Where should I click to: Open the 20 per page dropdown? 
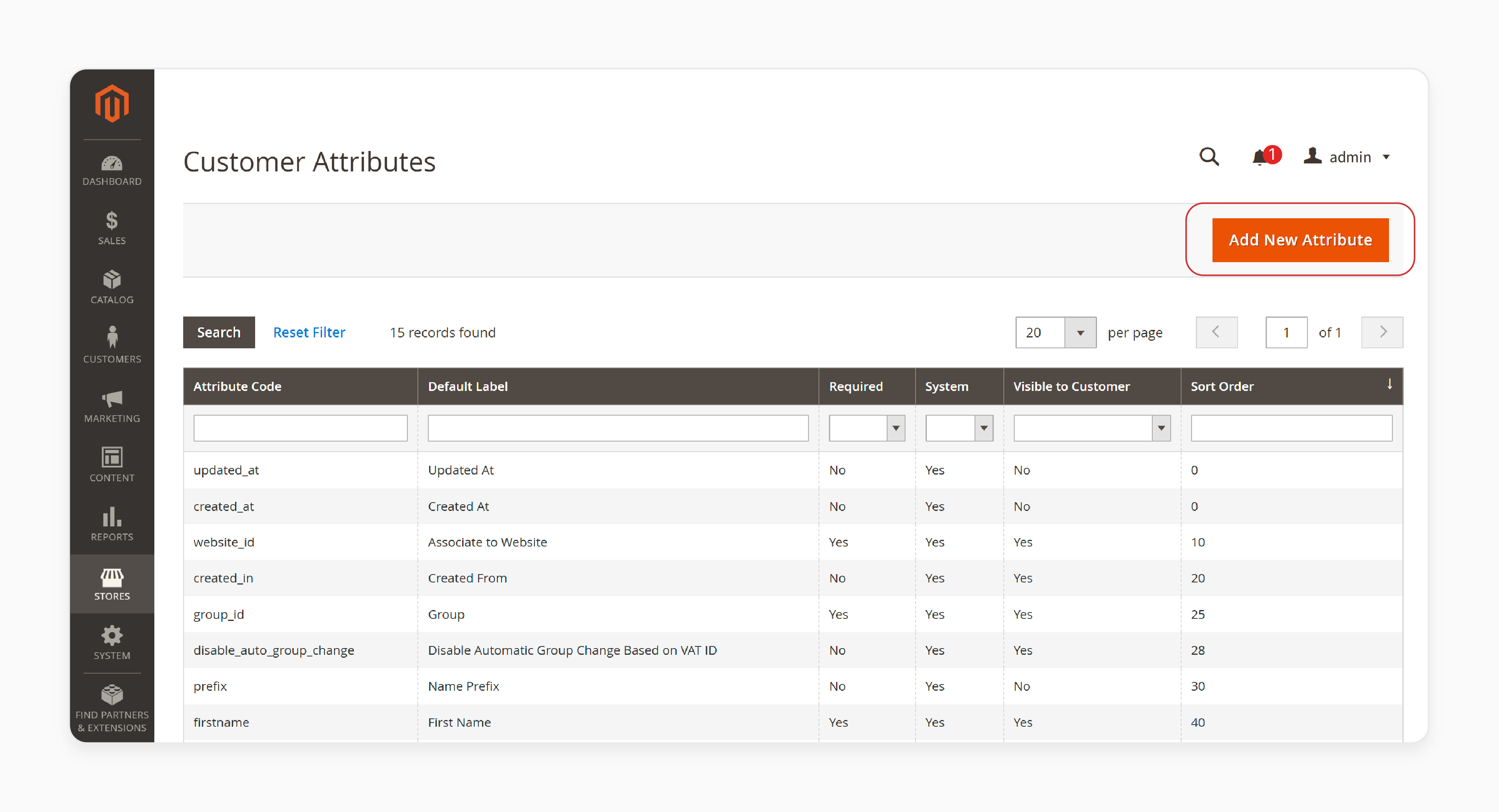click(1056, 333)
